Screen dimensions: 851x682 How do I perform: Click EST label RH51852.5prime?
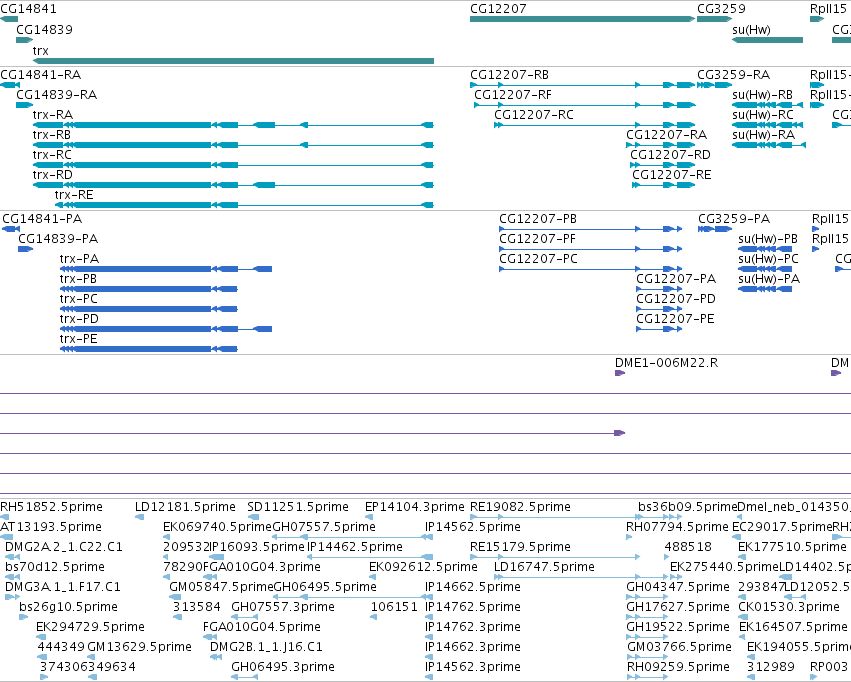(x=52, y=507)
